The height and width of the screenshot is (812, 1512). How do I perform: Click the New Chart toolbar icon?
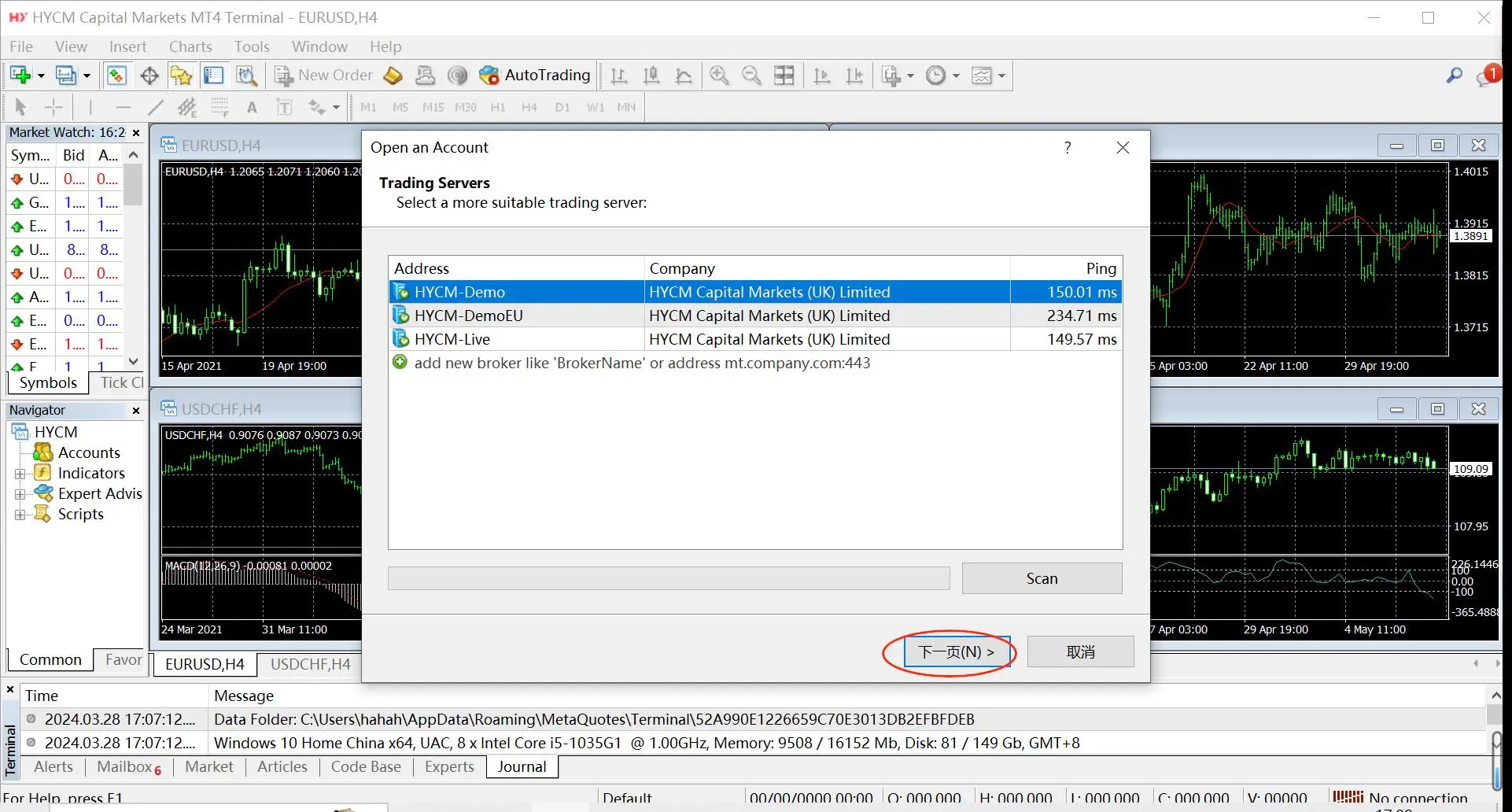tap(20, 76)
